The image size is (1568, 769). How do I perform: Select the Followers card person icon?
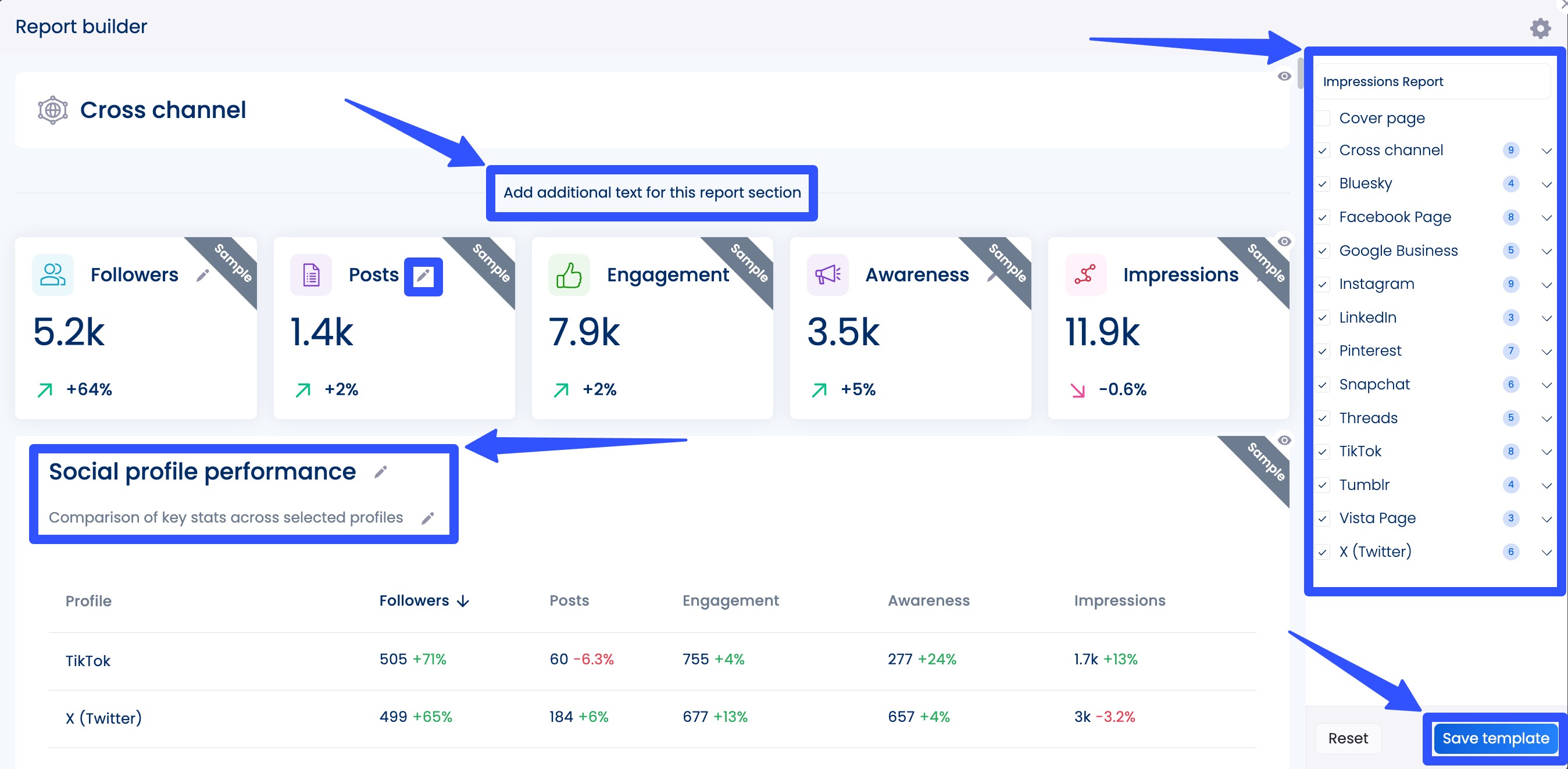(52, 274)
